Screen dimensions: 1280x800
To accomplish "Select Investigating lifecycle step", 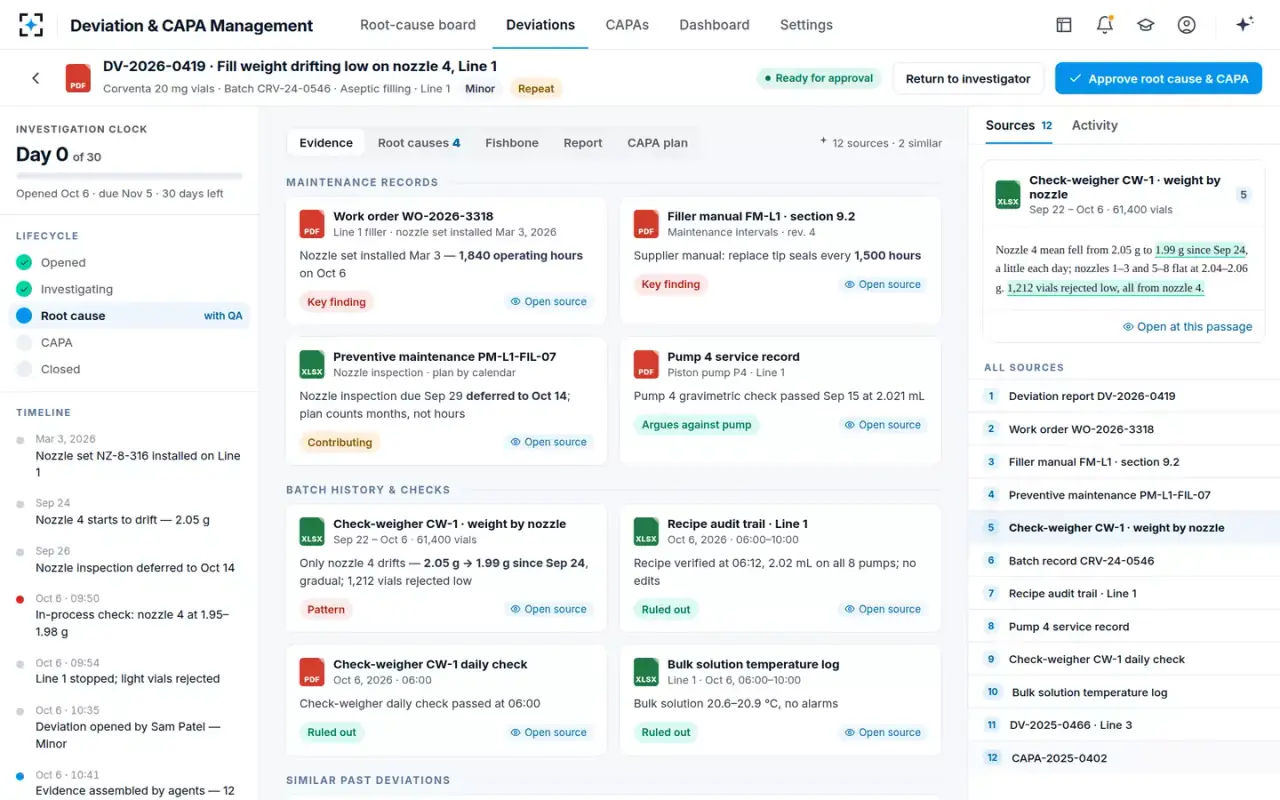I will (x=129, y=289).
